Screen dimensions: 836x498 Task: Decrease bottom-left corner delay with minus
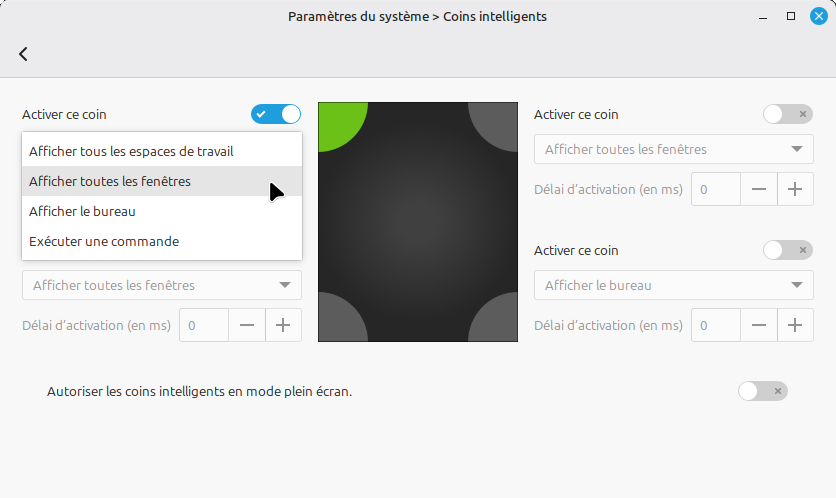coord(247,325)
